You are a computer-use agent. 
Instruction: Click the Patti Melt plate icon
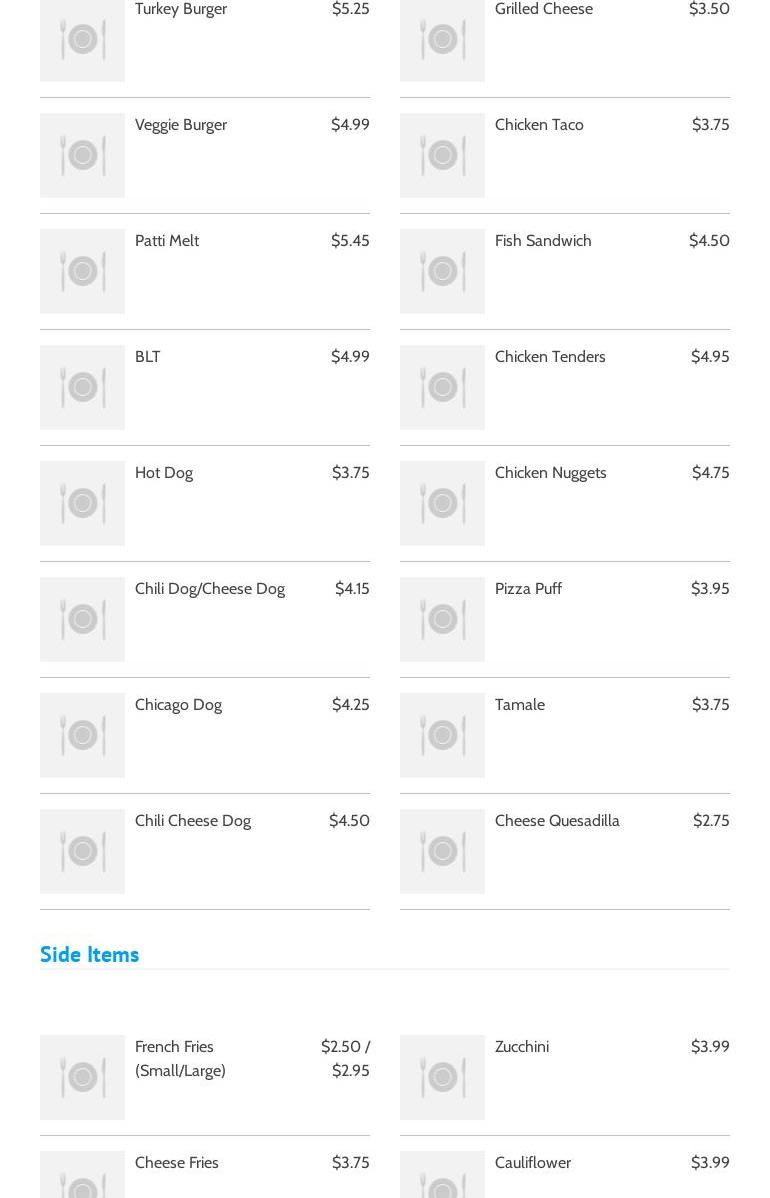82,271
